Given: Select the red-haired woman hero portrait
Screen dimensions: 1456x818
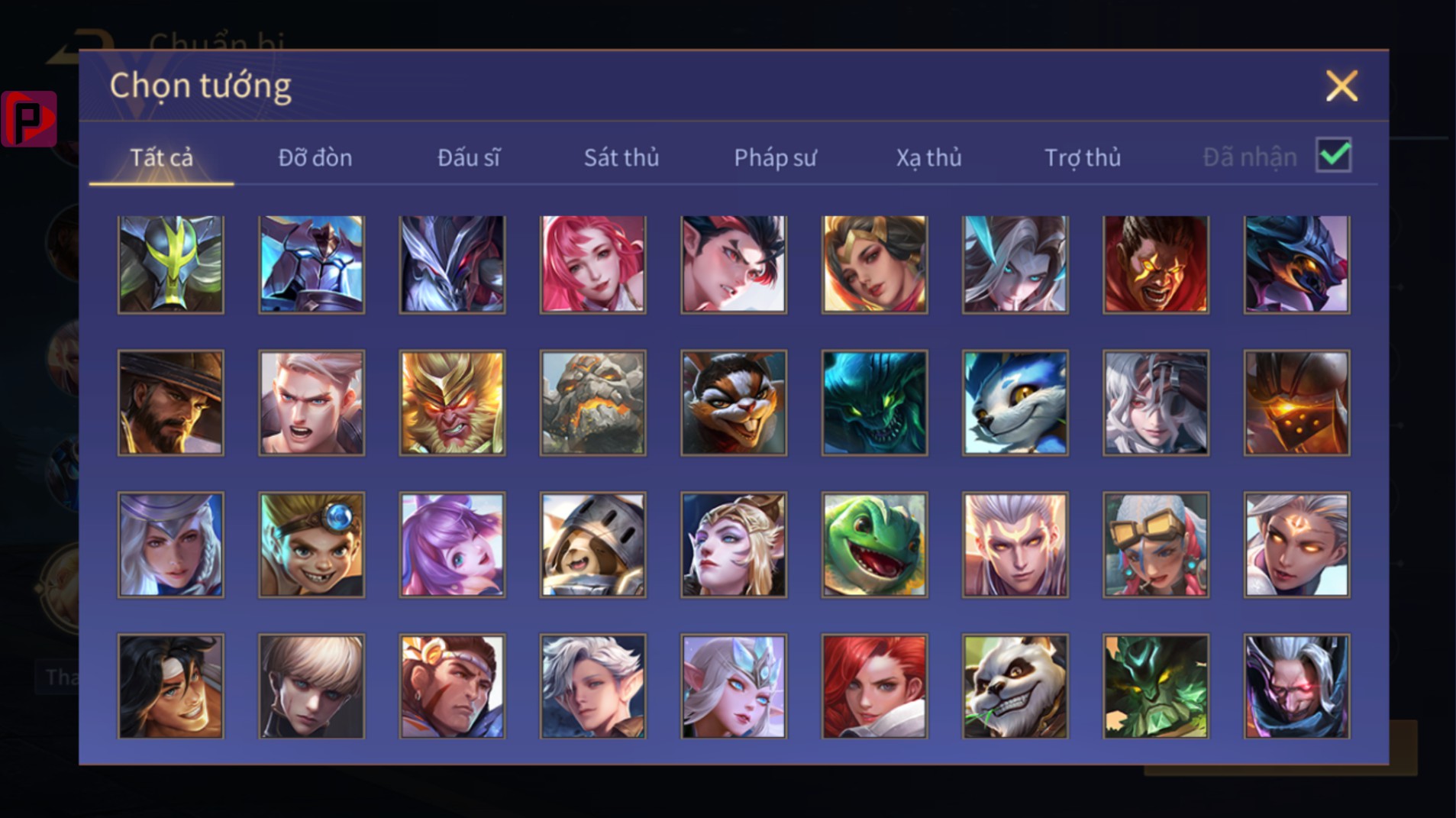Looking at the screenshot, I should point(874,687).
